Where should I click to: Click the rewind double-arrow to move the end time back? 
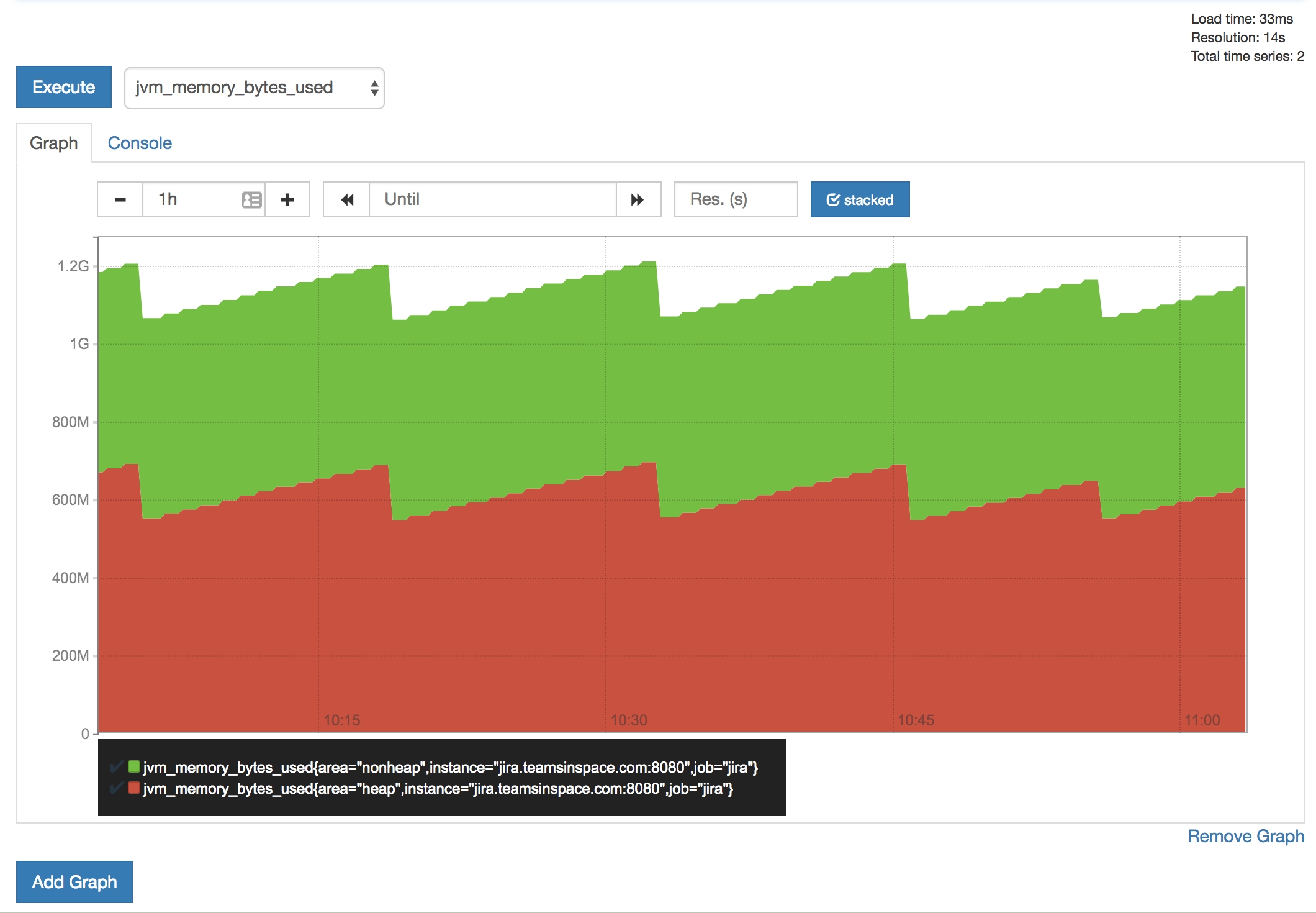(347, 199)
